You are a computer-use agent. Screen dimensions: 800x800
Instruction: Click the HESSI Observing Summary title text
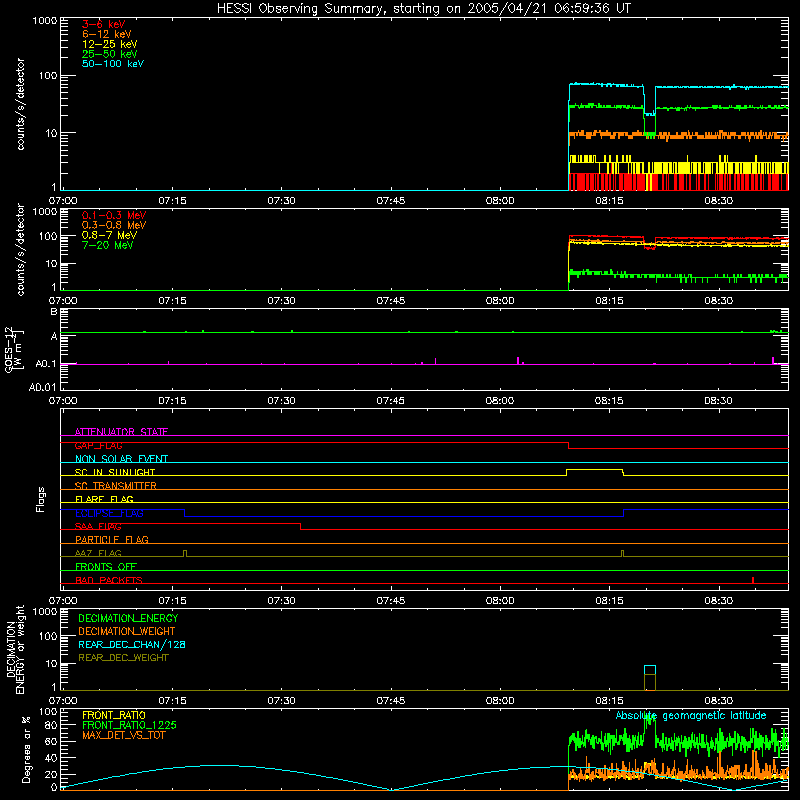(x=424, y=9)
